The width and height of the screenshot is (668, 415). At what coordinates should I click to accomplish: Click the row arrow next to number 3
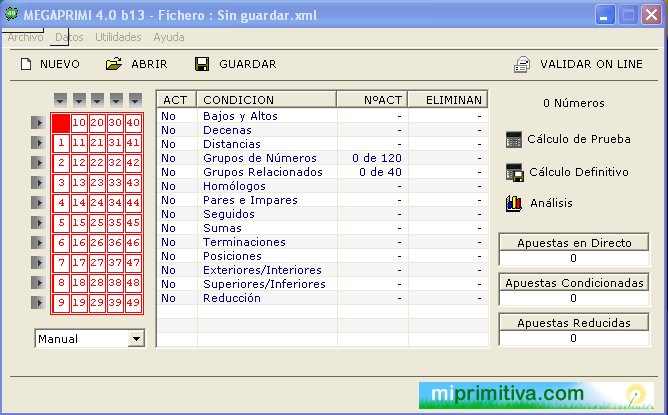[38, 182]
